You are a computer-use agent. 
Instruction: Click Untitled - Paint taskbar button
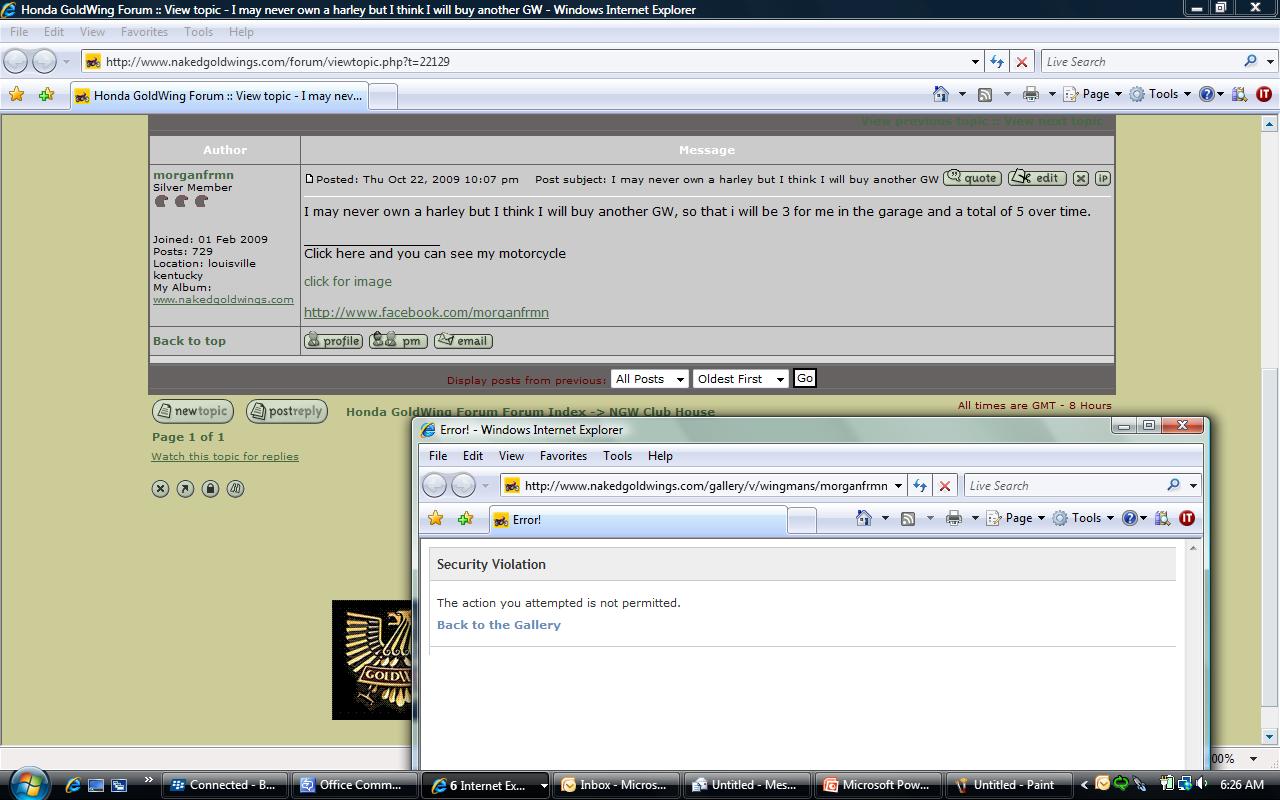[1008, 785]
